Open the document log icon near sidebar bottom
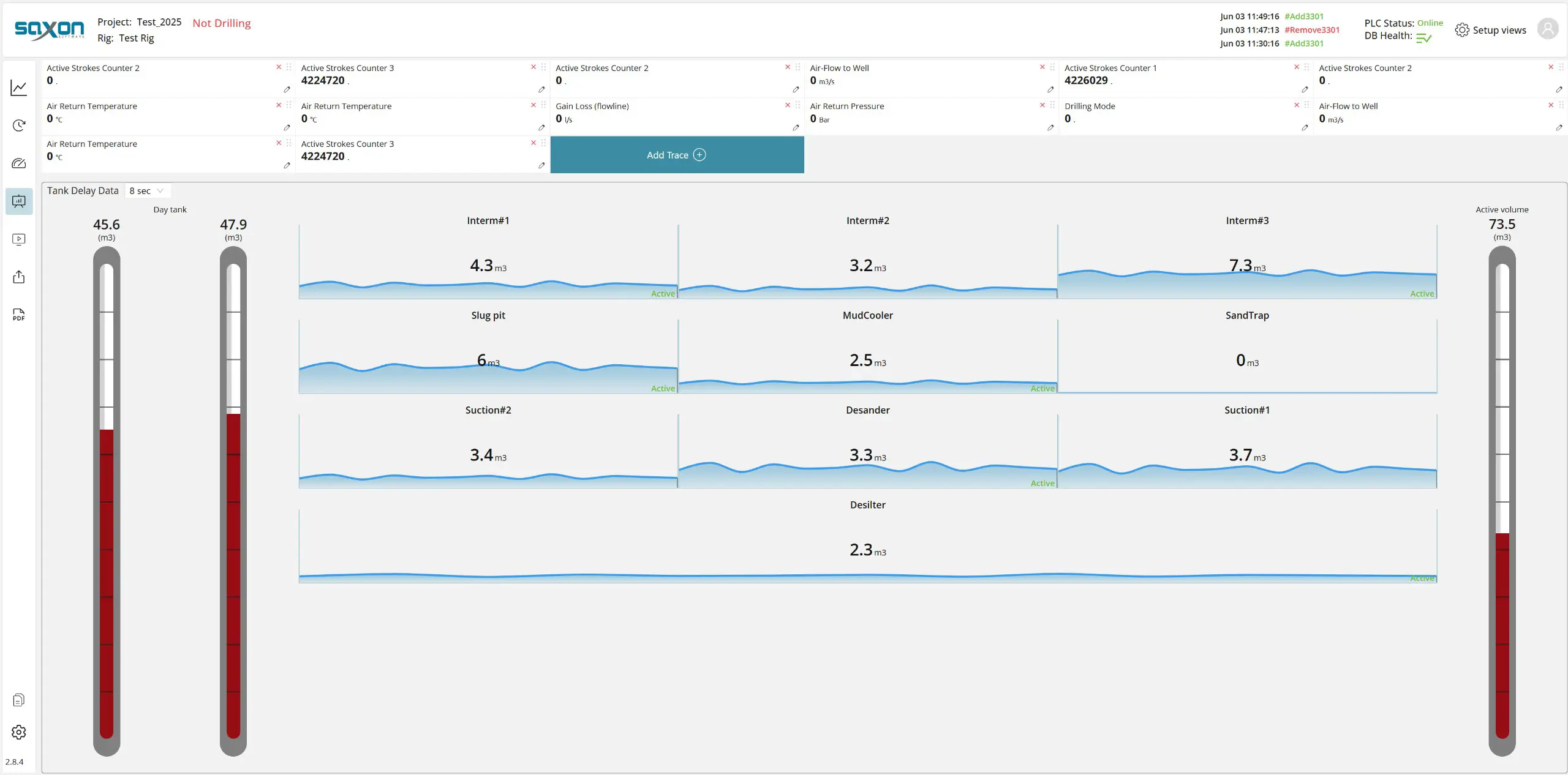The height and width of the screenshot is (775, 1568). [x=19, y=700]
